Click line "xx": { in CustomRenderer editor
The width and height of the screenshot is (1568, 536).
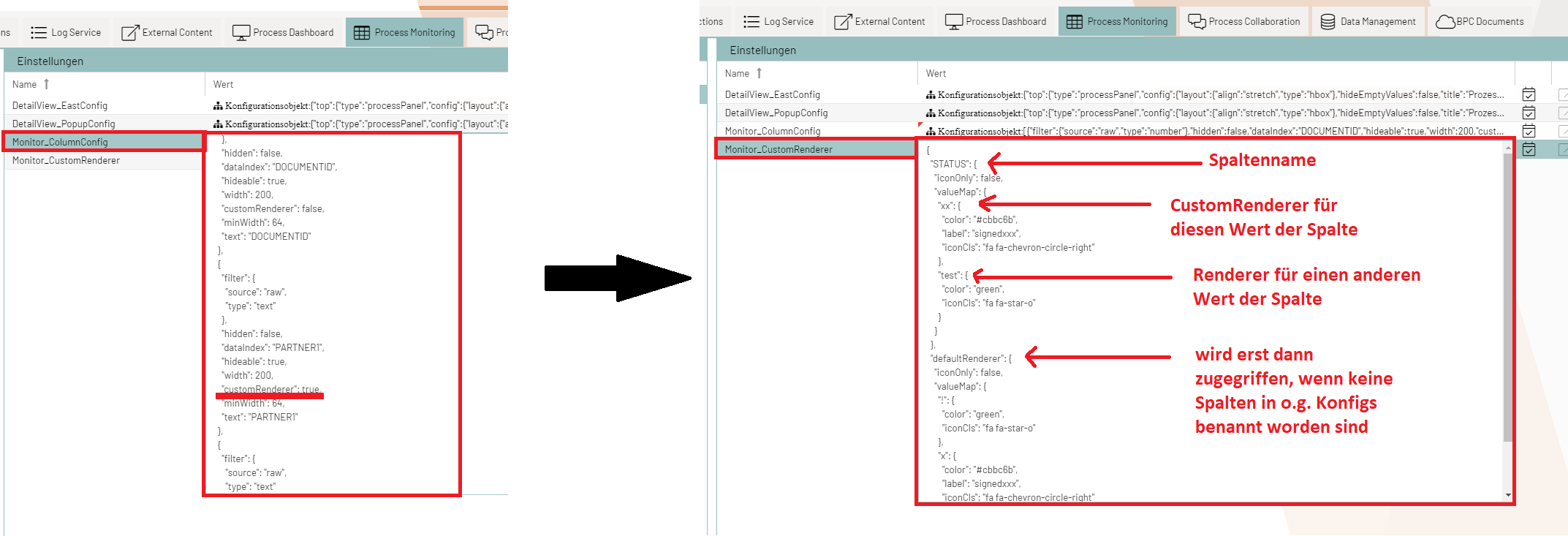tap(950, 205)
